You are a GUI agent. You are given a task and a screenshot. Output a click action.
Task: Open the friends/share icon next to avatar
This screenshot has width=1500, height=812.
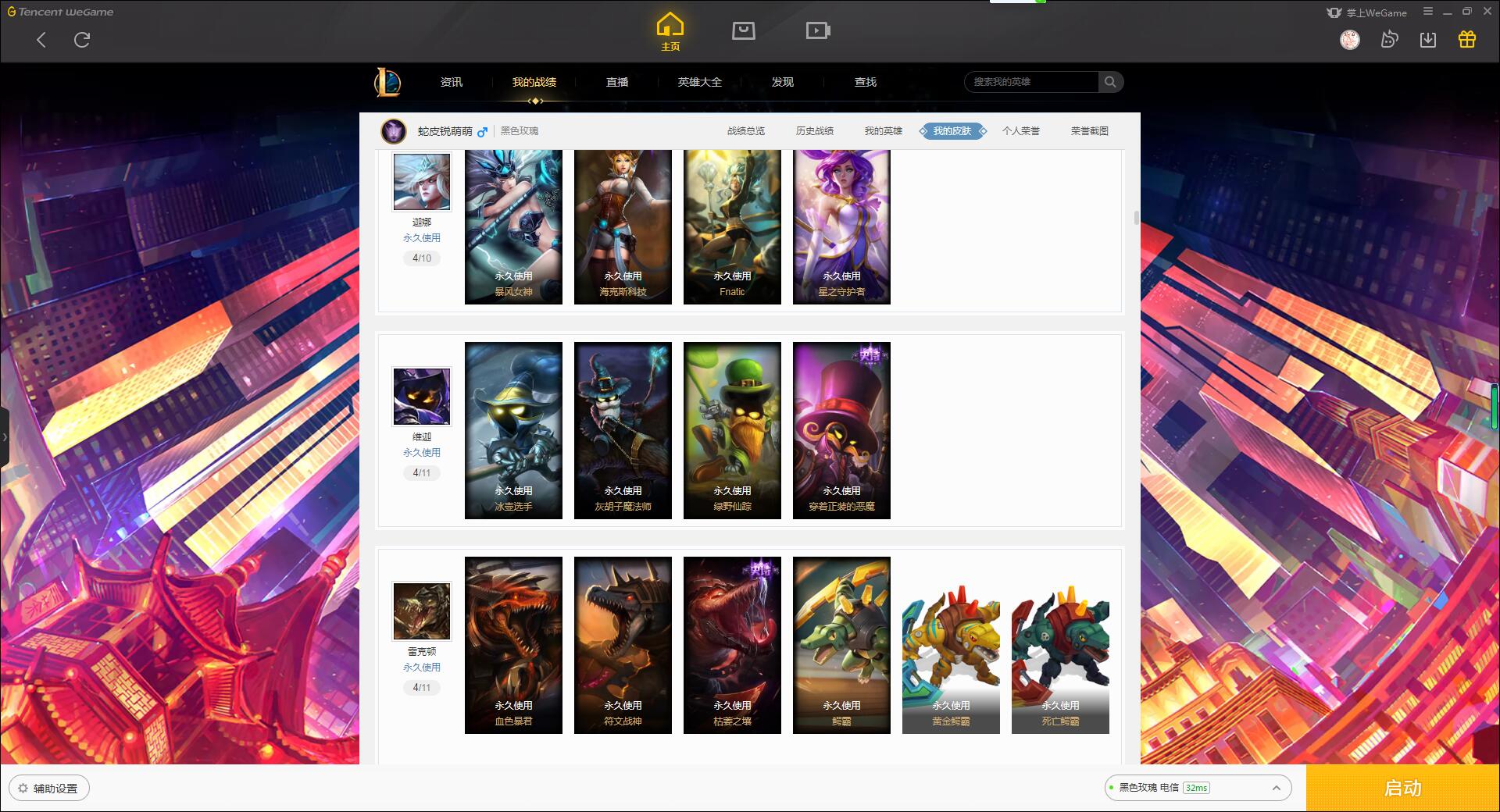point(1389,40)
